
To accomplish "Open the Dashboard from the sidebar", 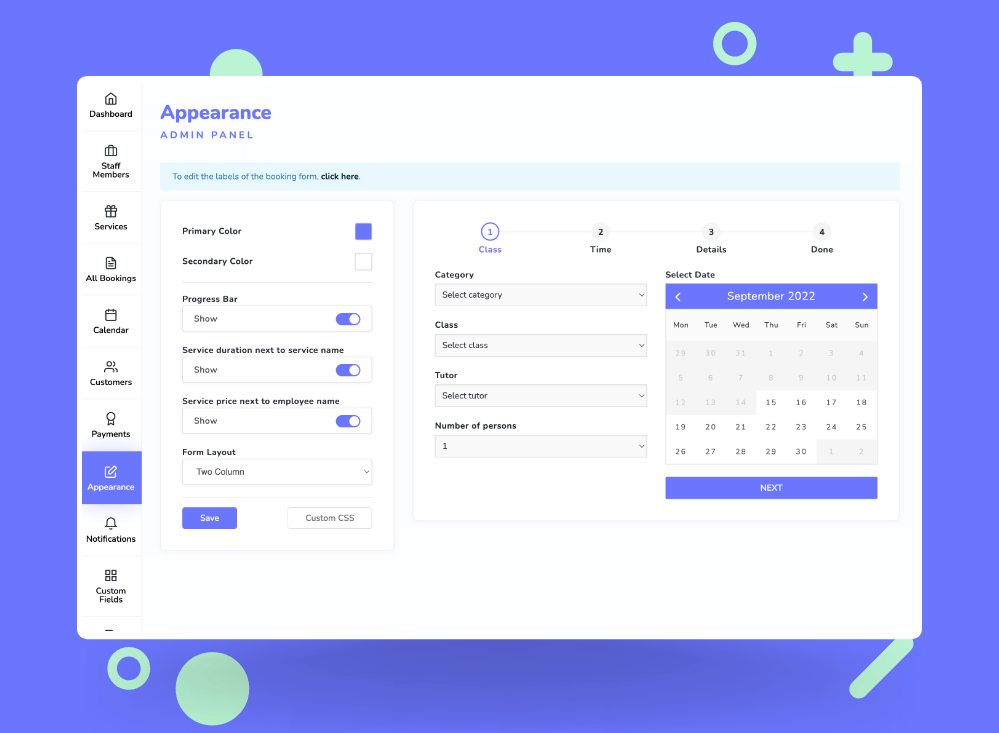I will tap(110, 105).
